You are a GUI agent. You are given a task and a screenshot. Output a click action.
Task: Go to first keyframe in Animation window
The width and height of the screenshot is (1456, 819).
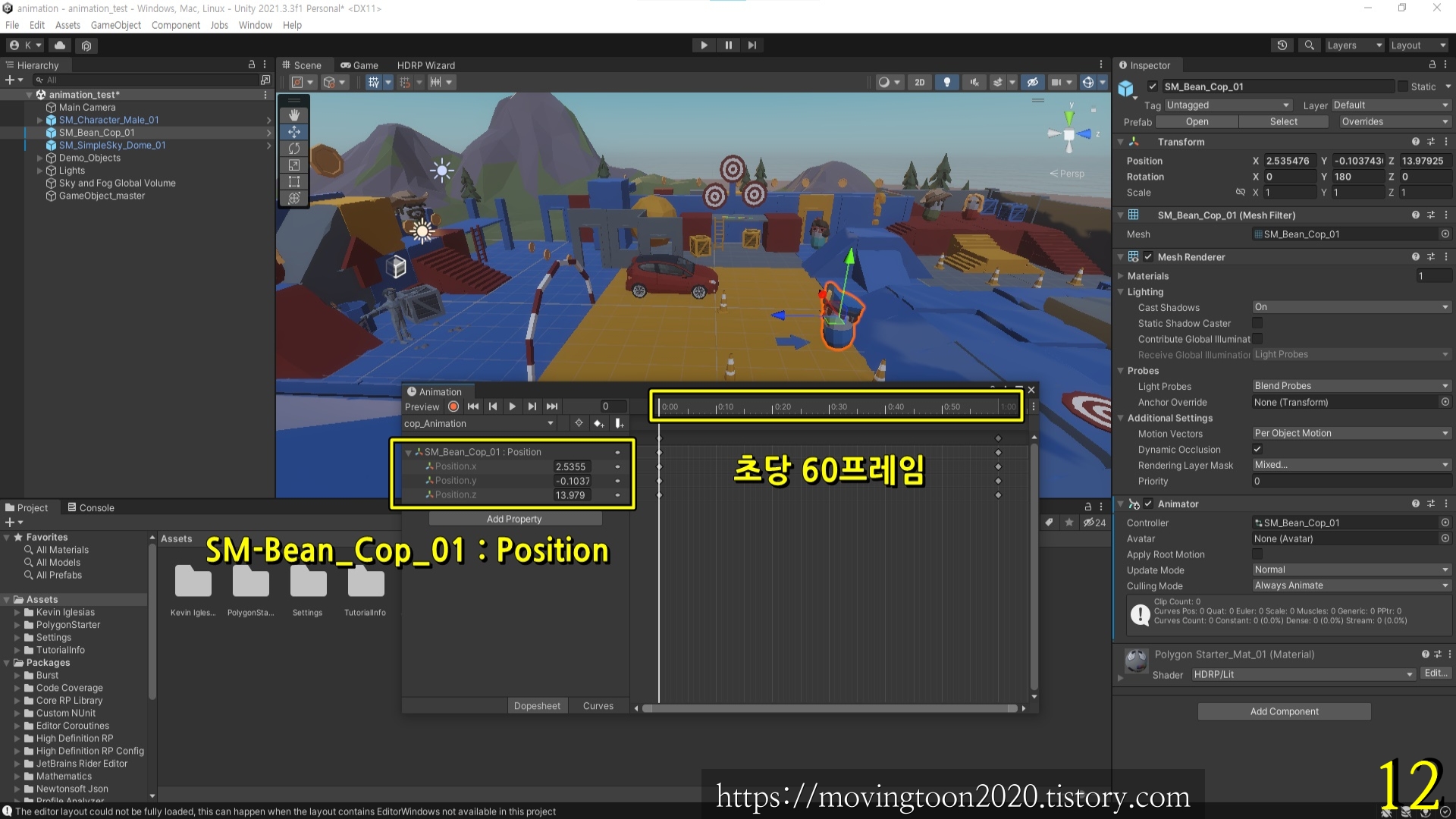473,406
